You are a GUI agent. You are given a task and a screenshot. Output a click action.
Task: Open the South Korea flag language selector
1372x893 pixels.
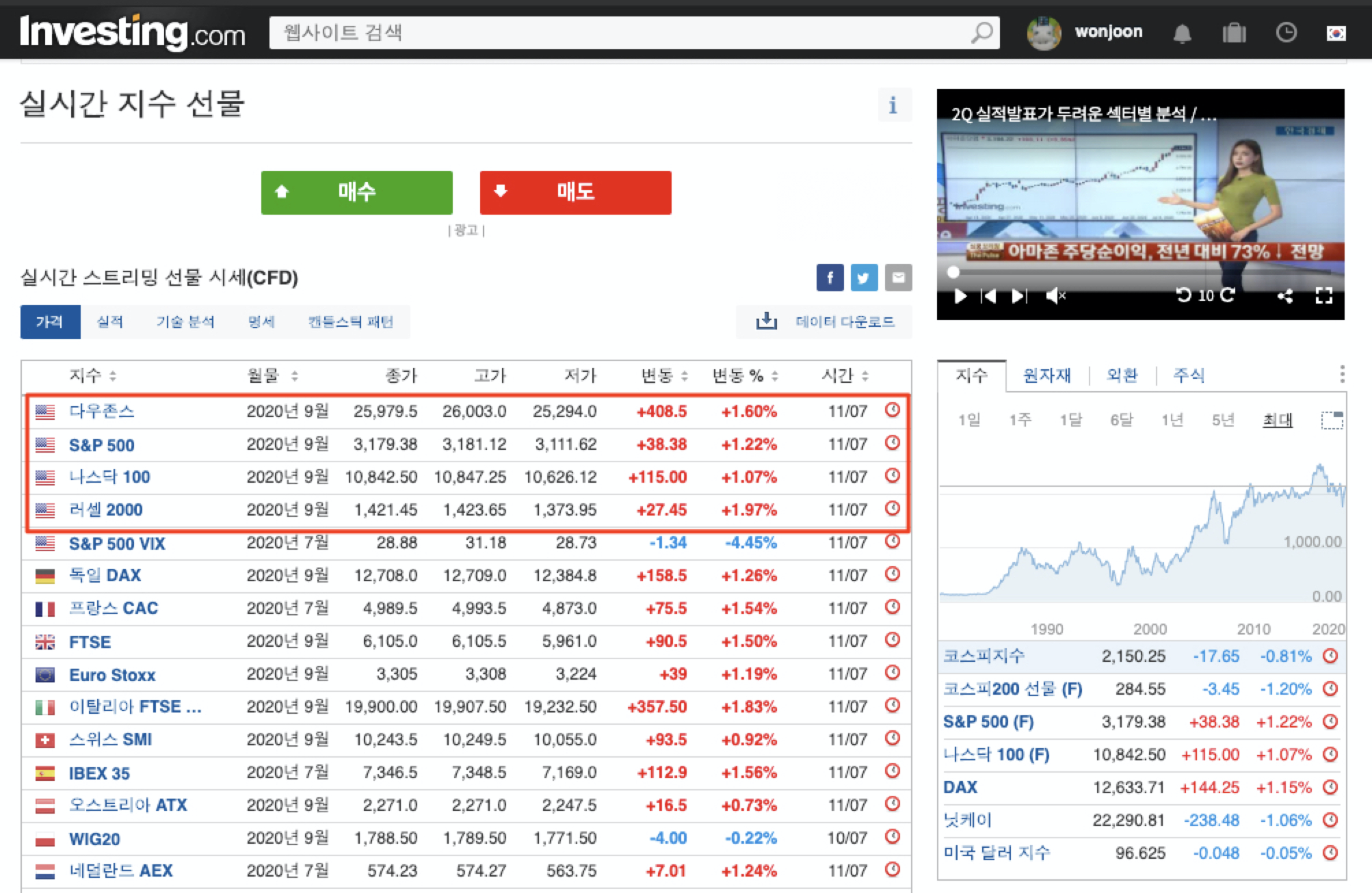[1336, 33]
